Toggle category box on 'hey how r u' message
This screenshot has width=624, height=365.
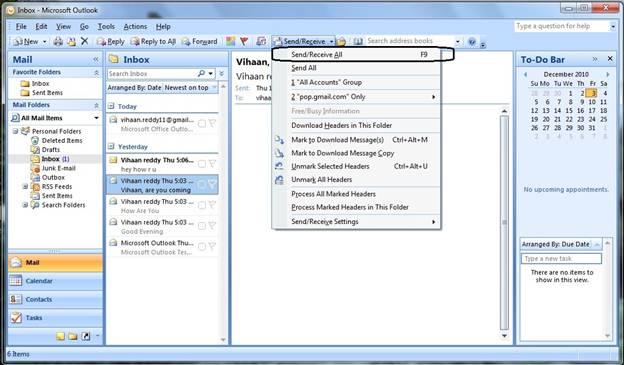202,164
